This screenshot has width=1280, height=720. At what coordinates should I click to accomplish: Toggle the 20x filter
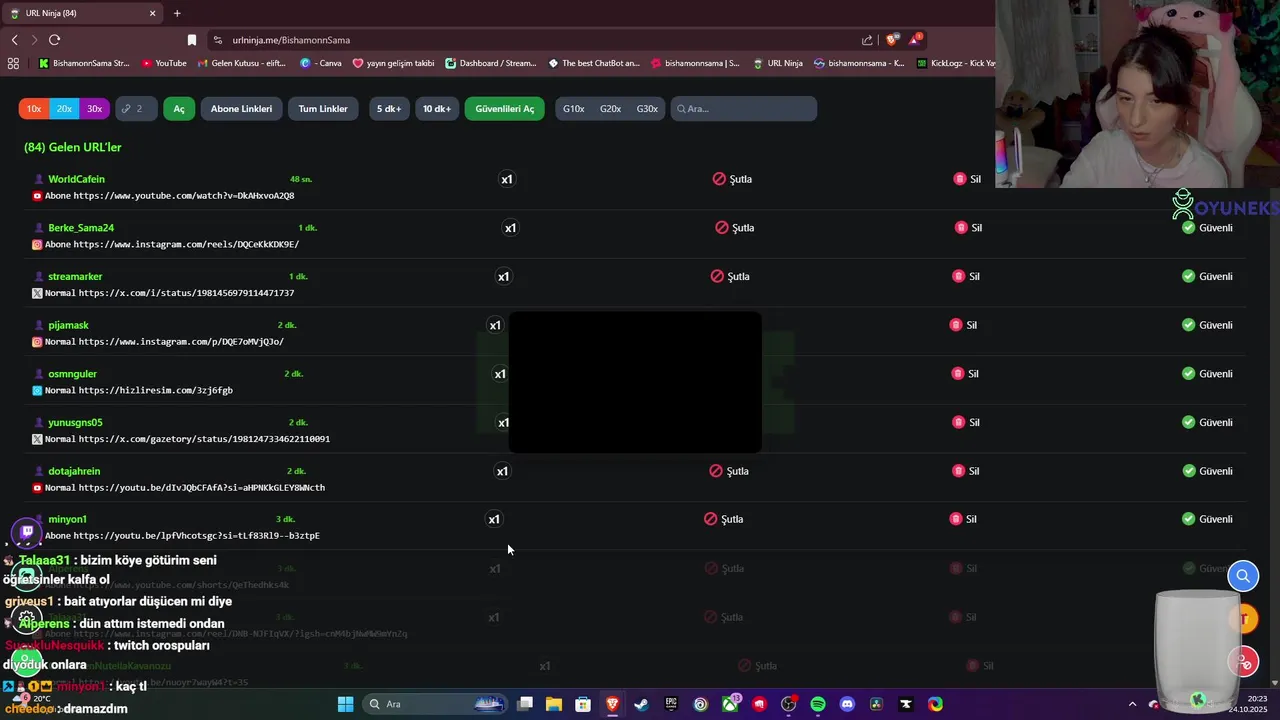pos(64,109)
